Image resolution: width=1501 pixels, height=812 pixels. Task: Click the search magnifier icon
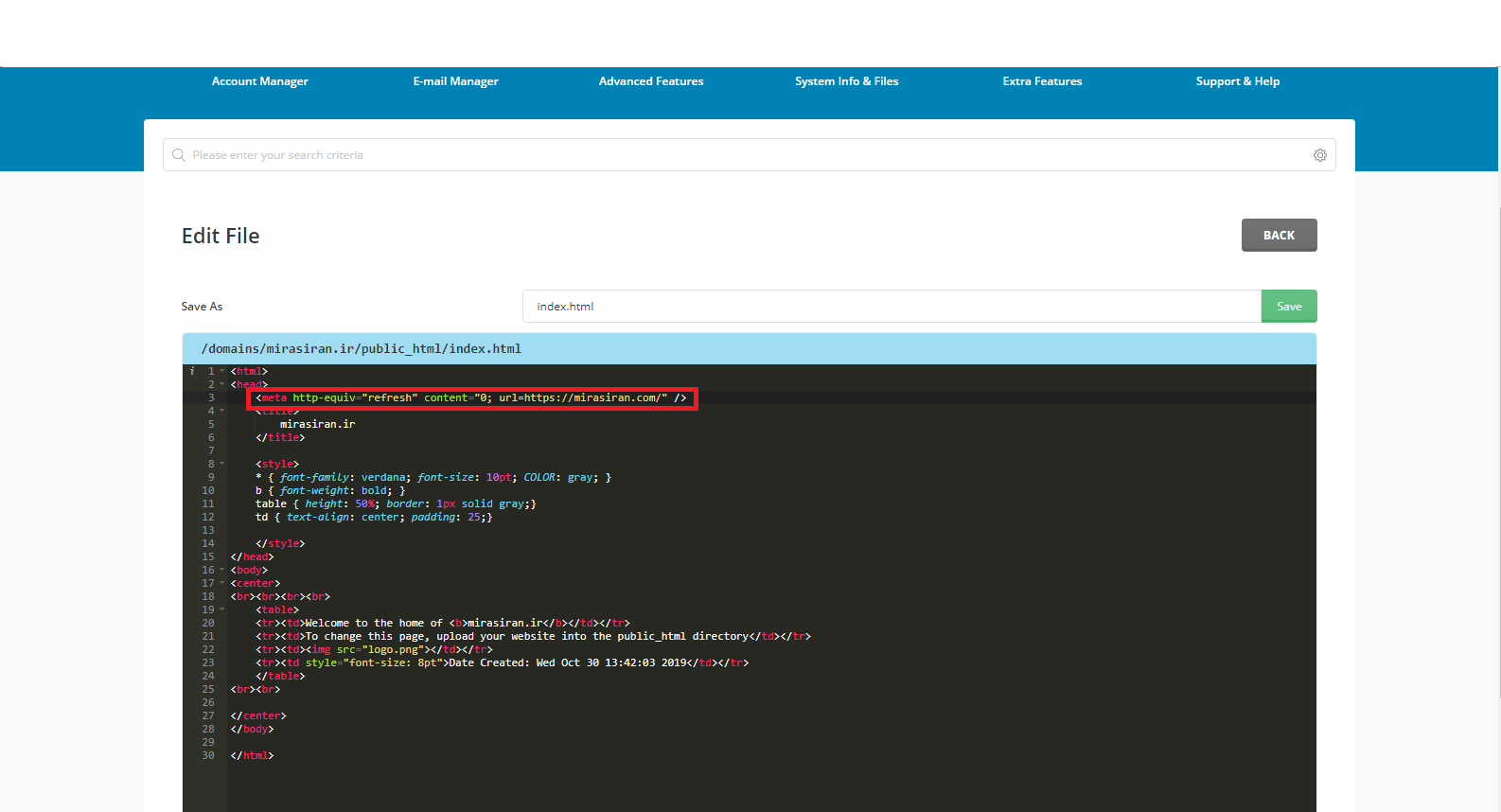click(x=178, y=155)
